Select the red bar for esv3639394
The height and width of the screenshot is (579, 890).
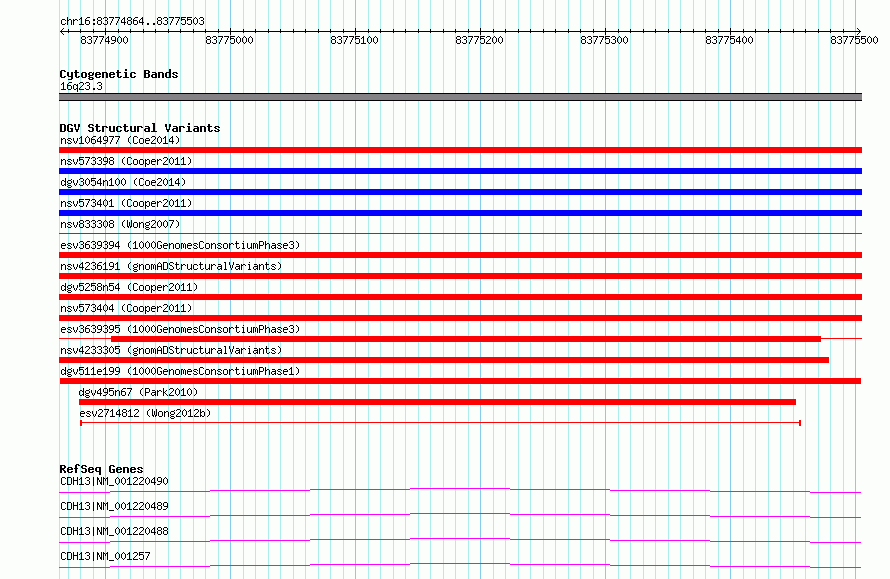(460, 255)
